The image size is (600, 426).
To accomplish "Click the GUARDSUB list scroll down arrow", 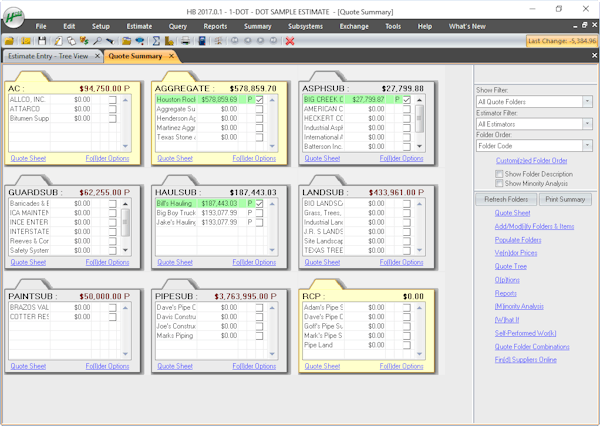I will coord(125,250).
